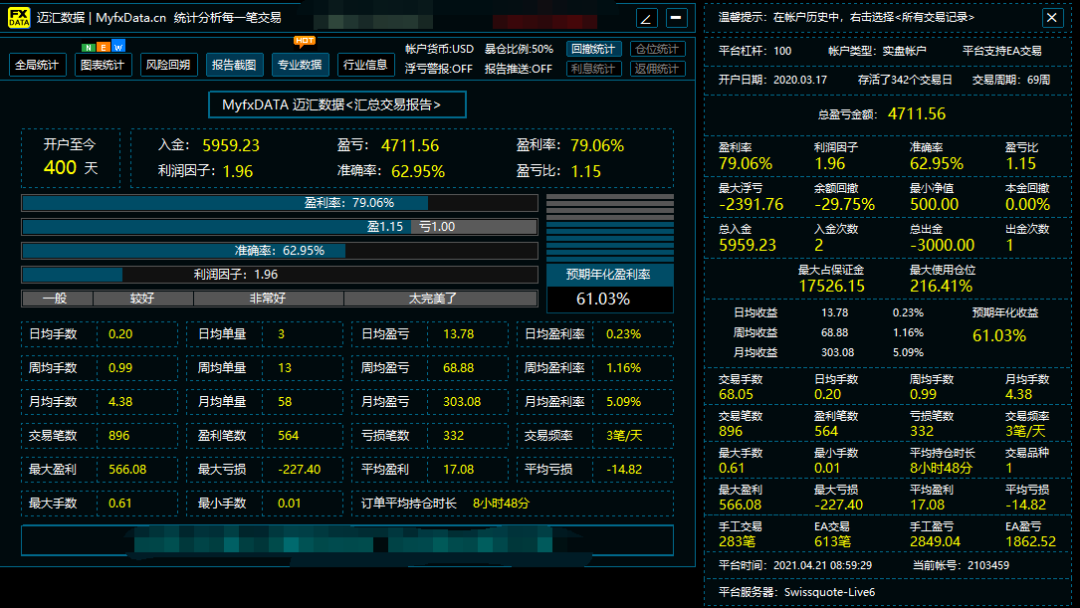Click the angle icon button in title bar
Viewport: 1080px width, 608px height.
pyautogui.click(x=647, y=18)
